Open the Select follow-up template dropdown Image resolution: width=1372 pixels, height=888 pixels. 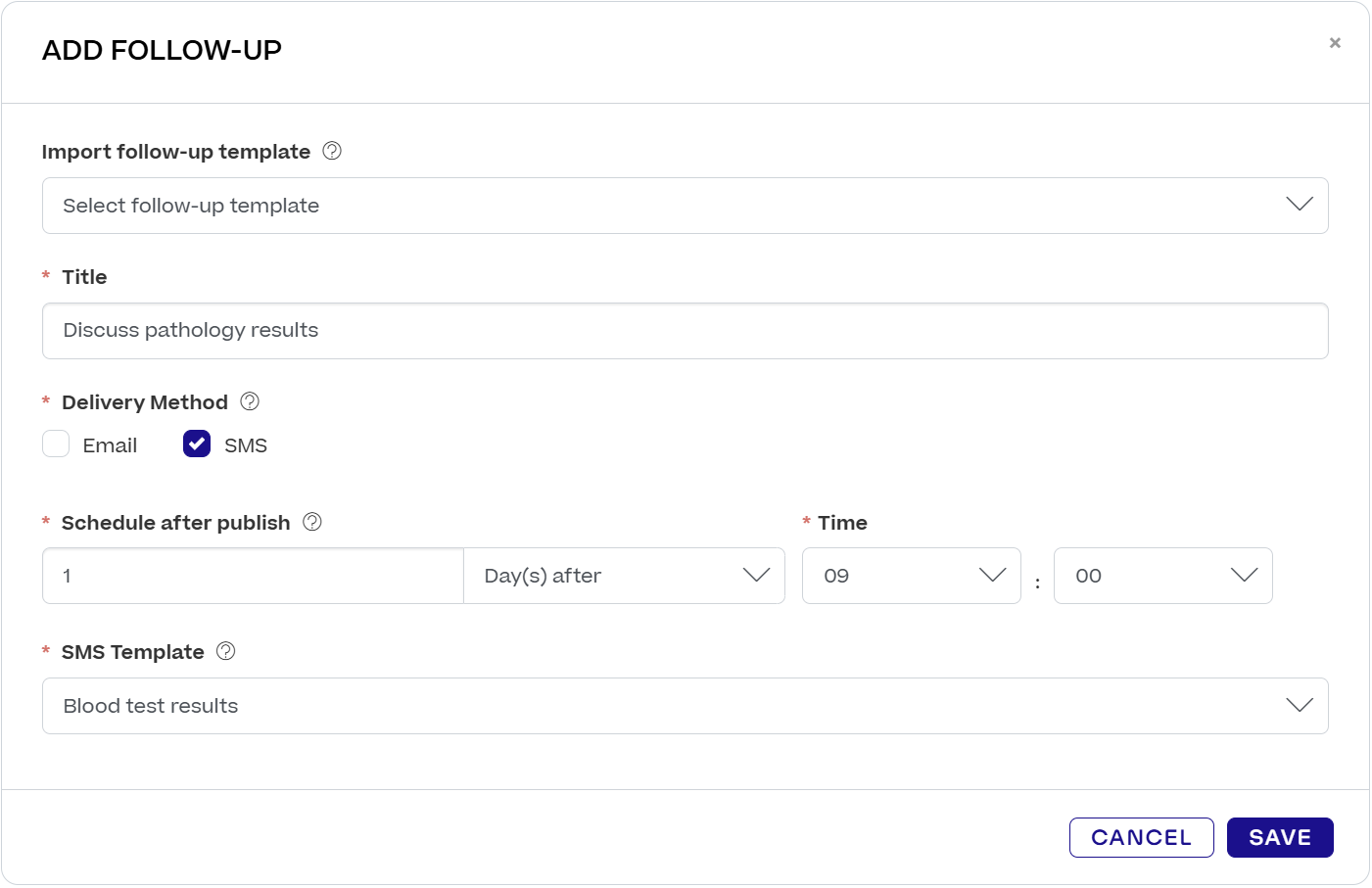pos(684,205)
